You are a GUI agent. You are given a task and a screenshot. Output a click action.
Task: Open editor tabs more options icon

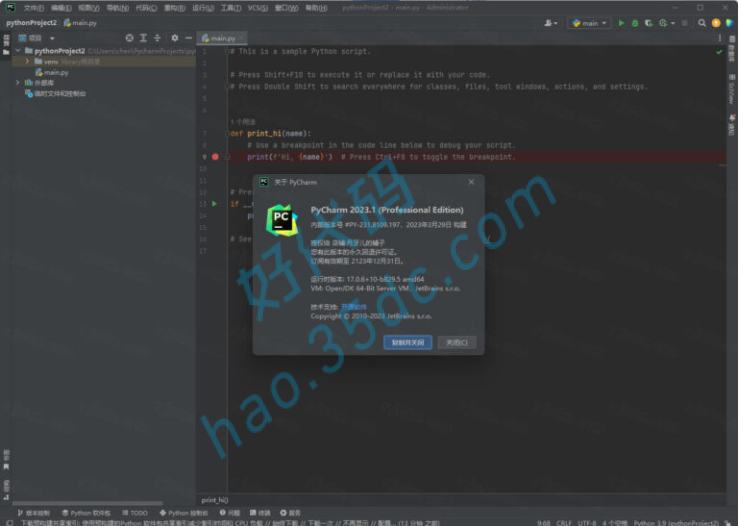[x=720, y=38]
